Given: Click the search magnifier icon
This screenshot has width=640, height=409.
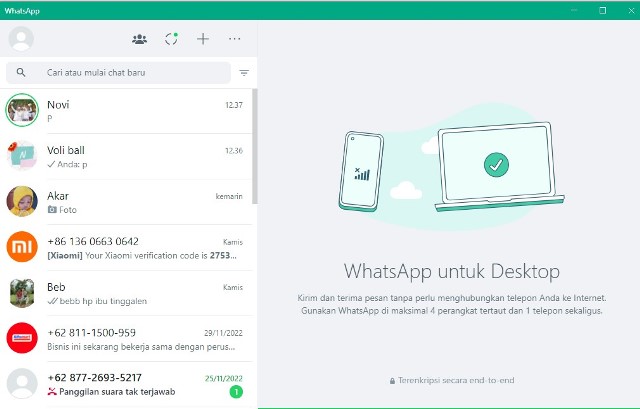Looking at the screenshot, I should pos(21,72).
